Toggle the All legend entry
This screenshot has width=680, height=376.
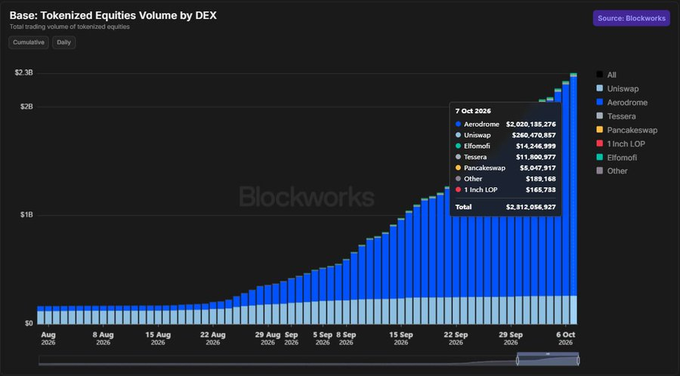tap(606, 75)
